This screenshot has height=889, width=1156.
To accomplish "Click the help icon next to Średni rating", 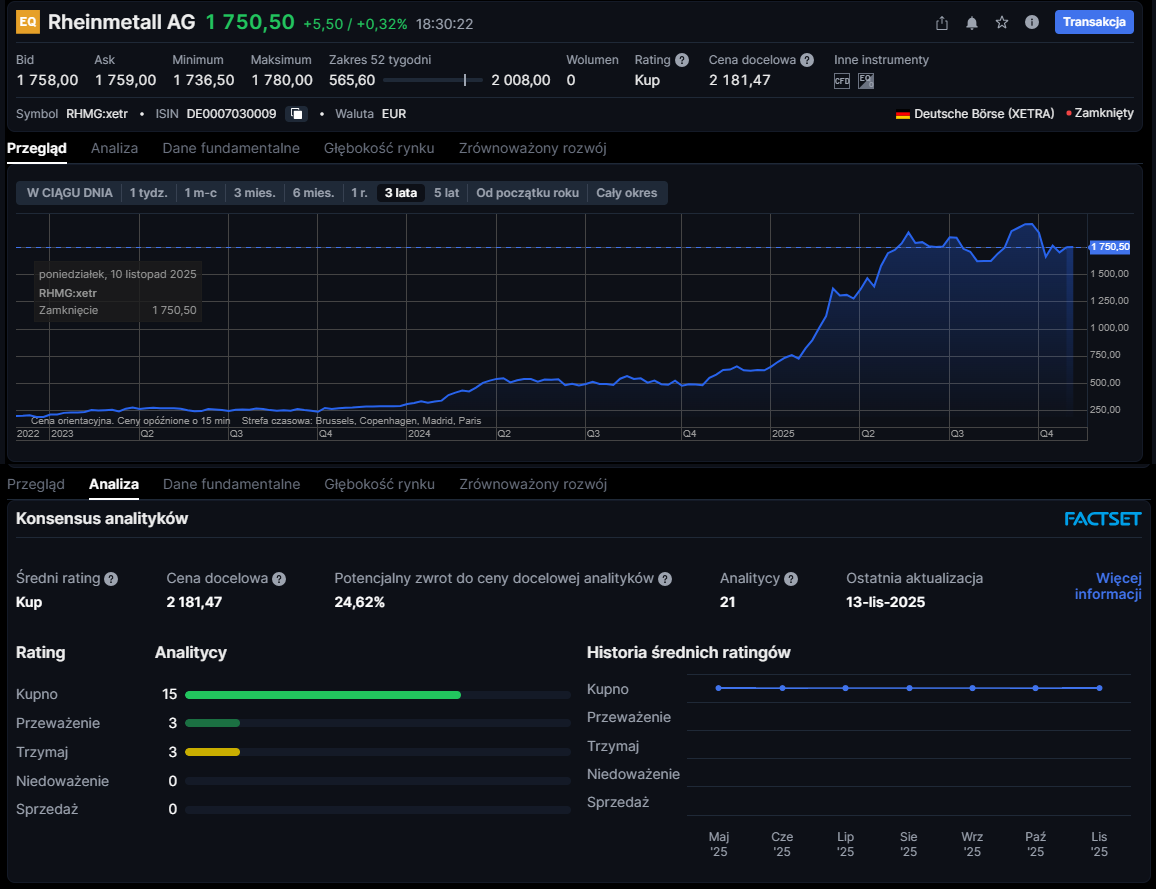I will click(x=111, y=579).
